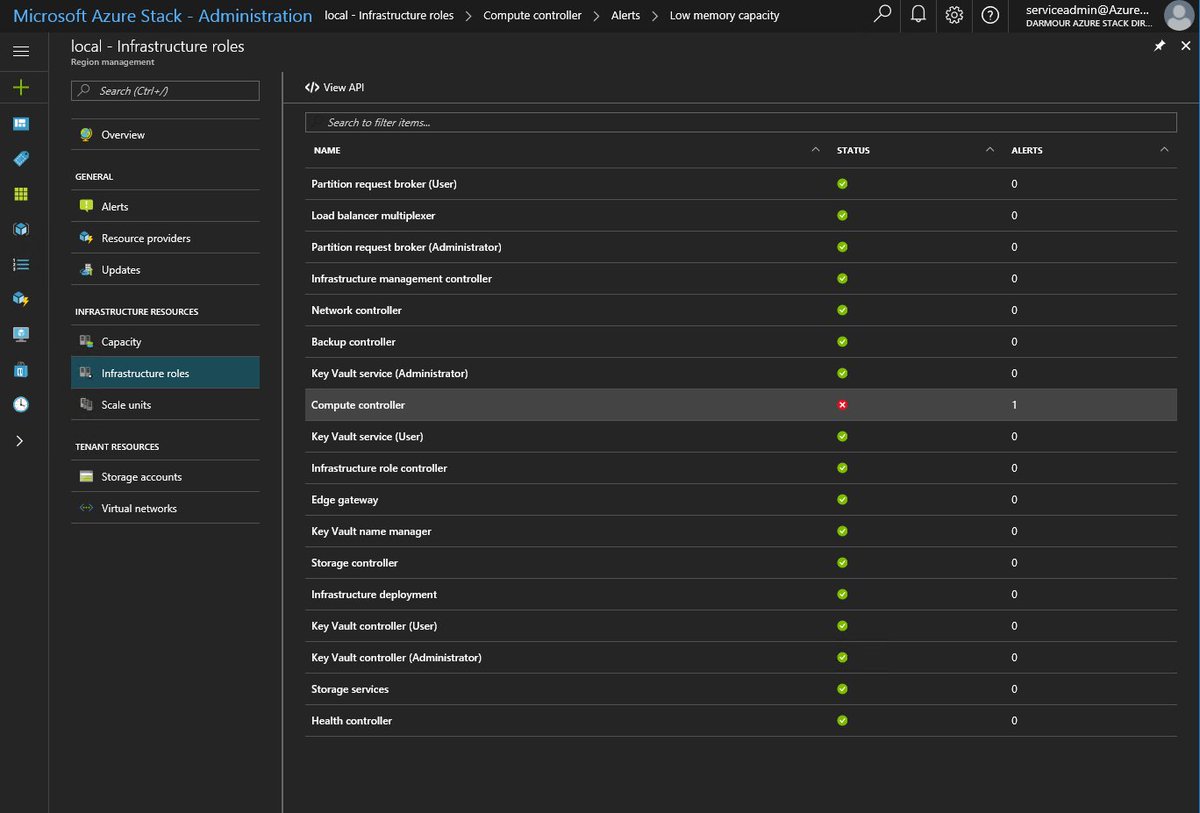Viewport: 1200px width, 813px height.
Task: Select Infrastructure role controller row
Action: [741, 468]
